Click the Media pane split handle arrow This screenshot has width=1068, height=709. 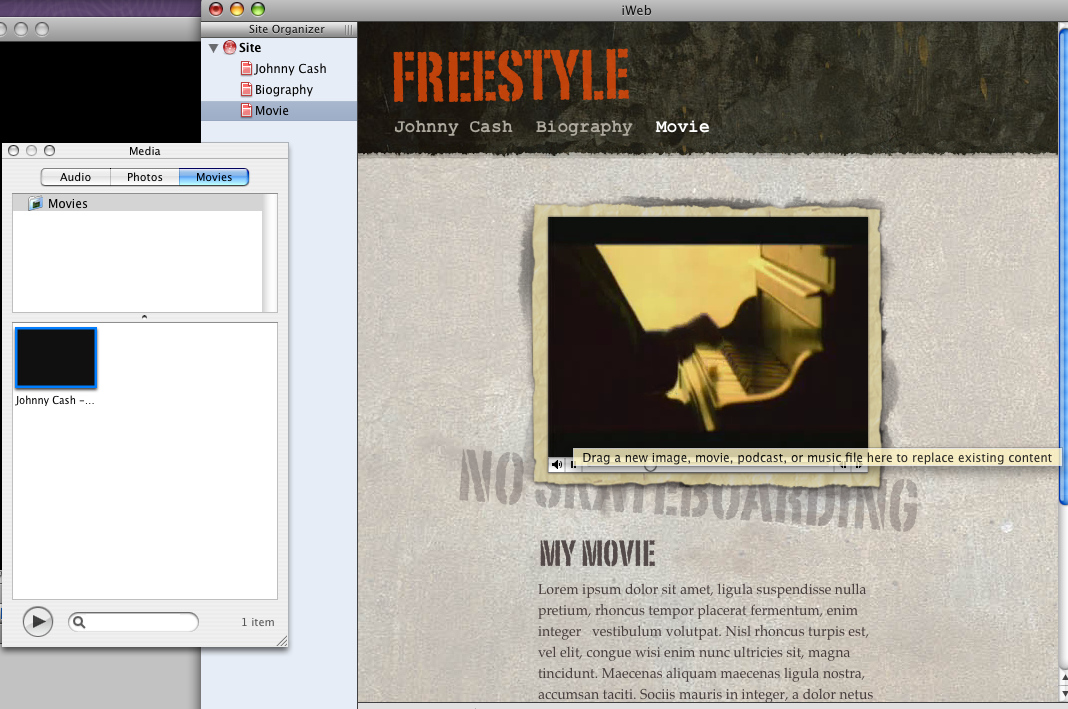(144, 317)
